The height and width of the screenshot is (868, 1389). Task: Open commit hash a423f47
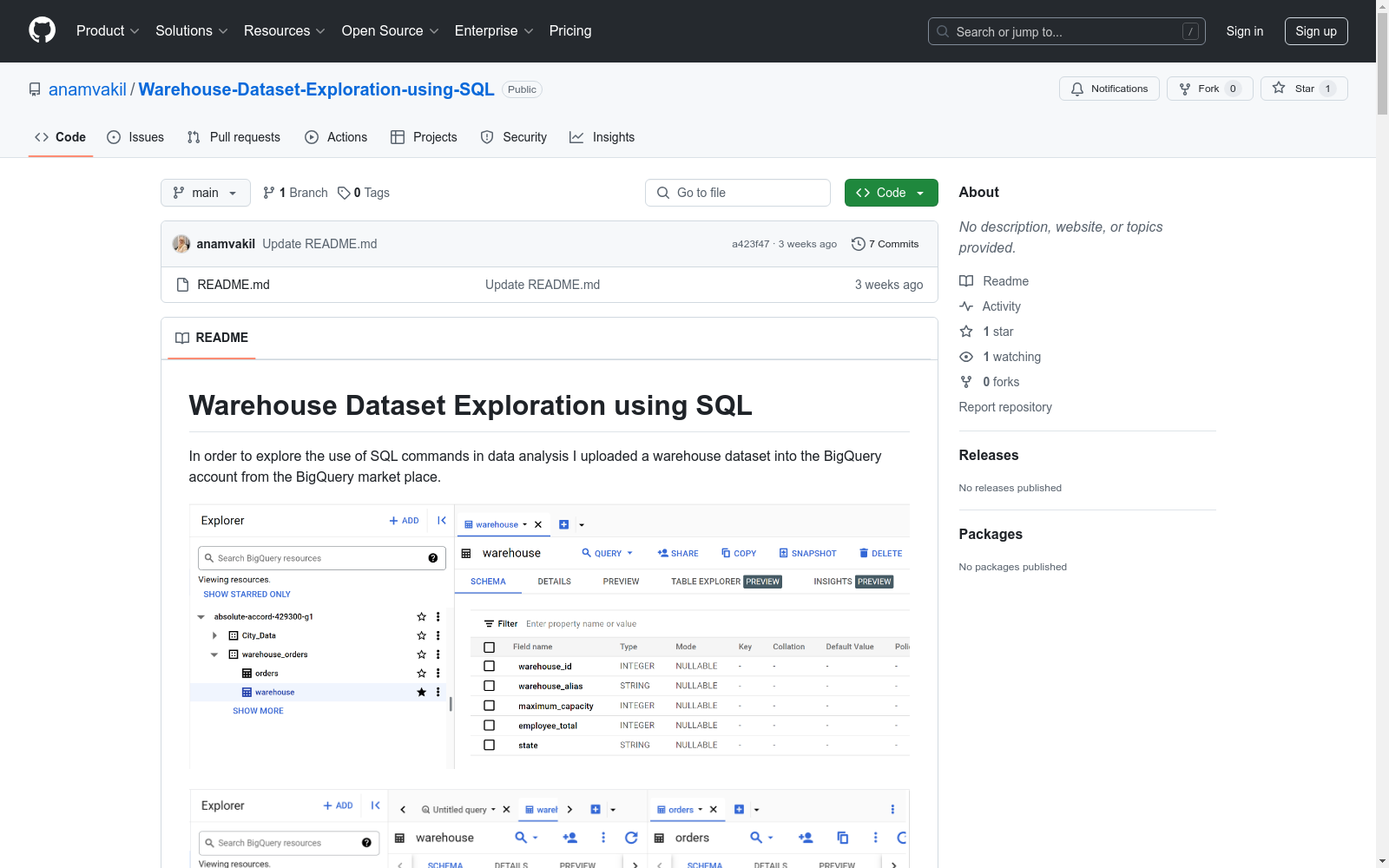click(x=750, y=244)
